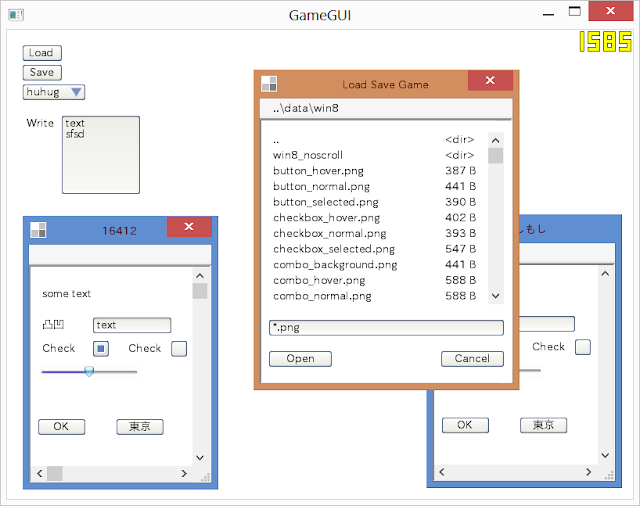The height and width of the screenshot is (506, 640).
Task: Select the '..' parent directory entry
Action: click(x=374, y=140)
